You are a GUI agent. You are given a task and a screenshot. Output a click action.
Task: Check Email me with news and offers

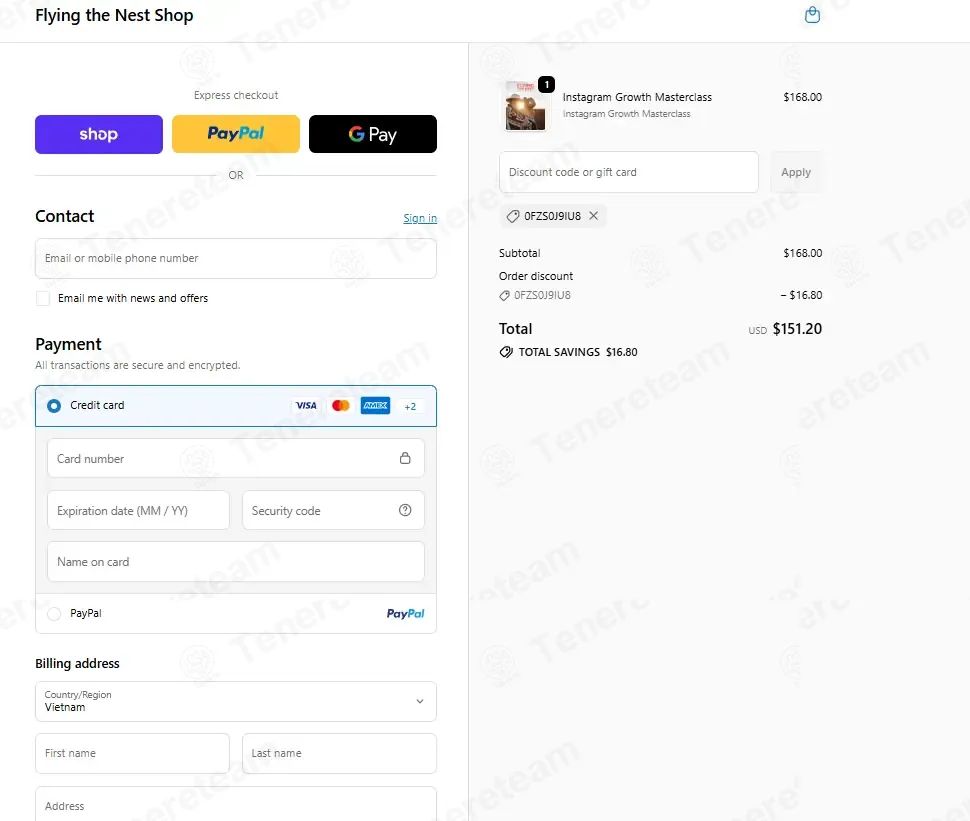click(x=43, y=298)
